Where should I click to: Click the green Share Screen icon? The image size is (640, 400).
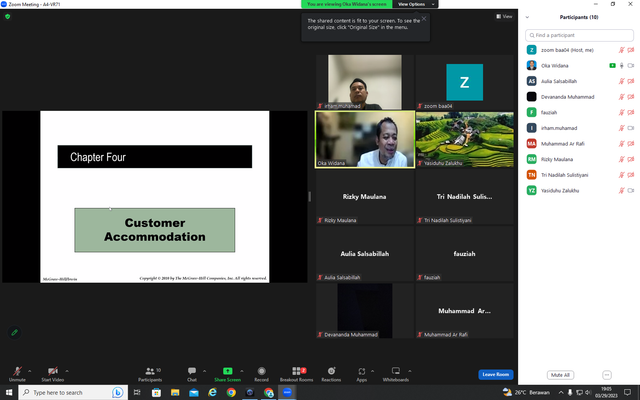tap(227, 371)
